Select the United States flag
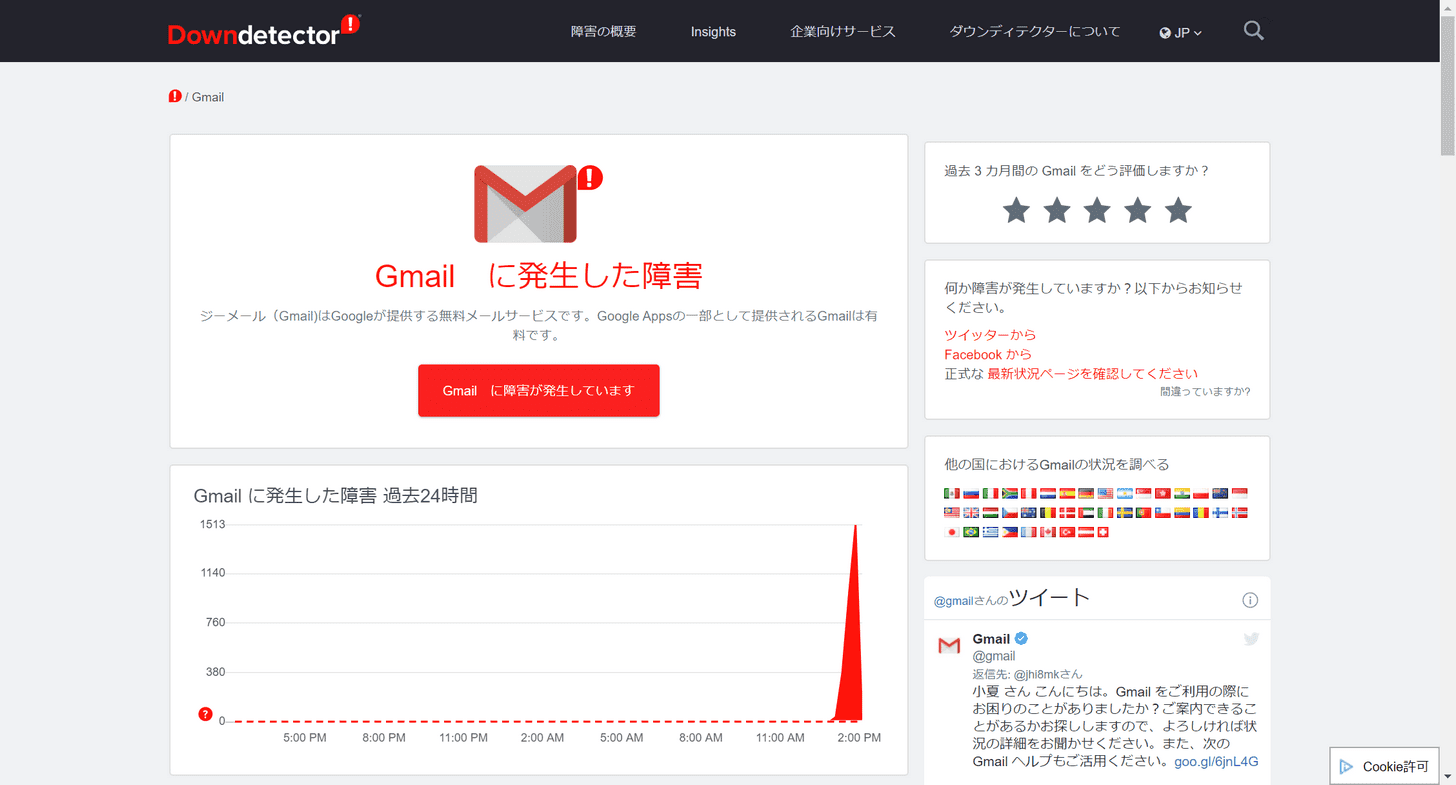 pos(1105,493)
